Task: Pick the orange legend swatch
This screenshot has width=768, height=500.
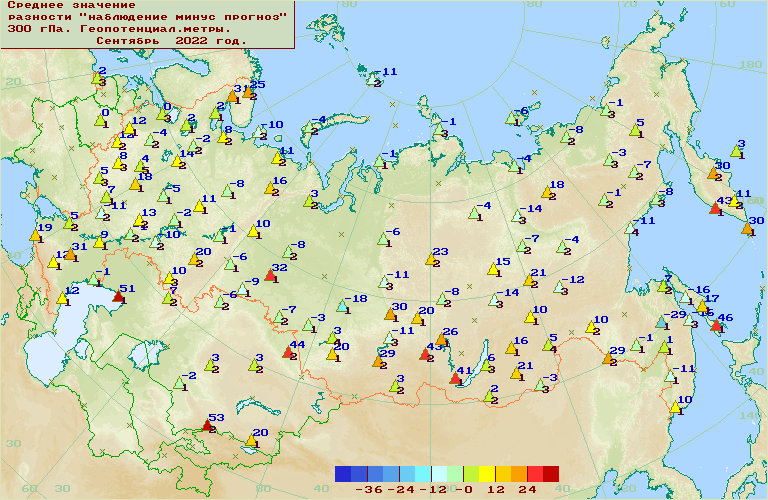Action: (519, 474)
